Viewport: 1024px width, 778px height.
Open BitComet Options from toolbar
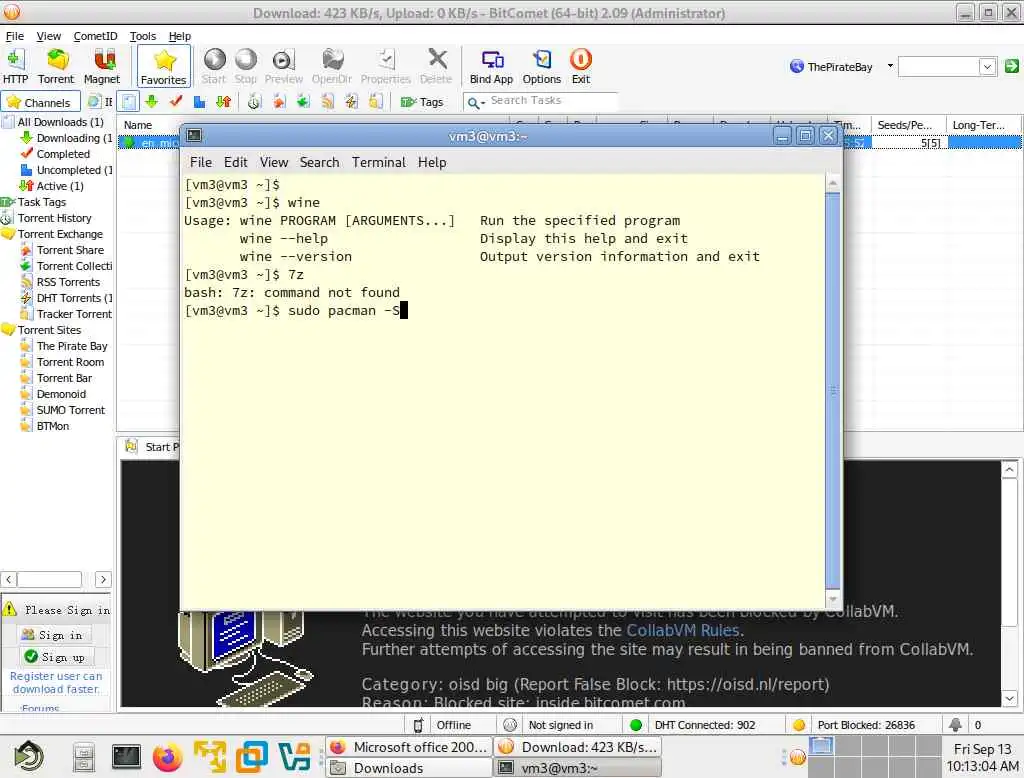pyautogui.click(x=541, y=67)
